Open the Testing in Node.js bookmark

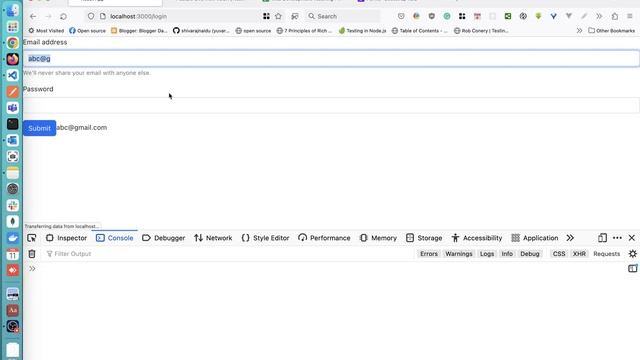click(x=362, y=31)
